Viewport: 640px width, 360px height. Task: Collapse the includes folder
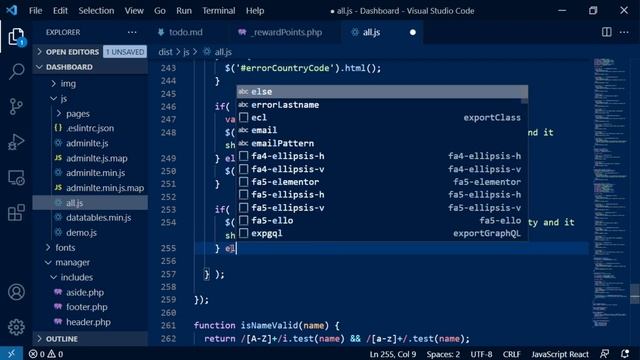pos(90,277)
